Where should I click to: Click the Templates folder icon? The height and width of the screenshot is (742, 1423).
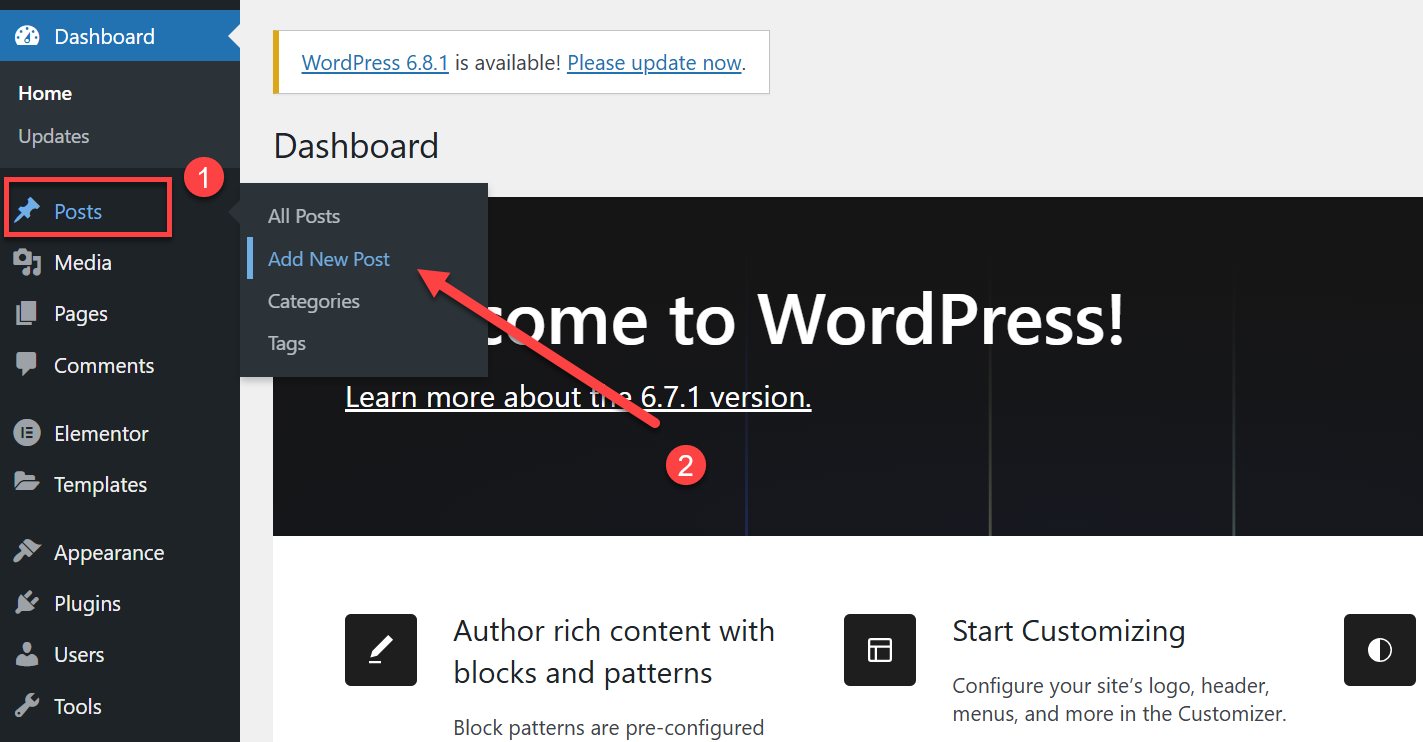point(27,483)
